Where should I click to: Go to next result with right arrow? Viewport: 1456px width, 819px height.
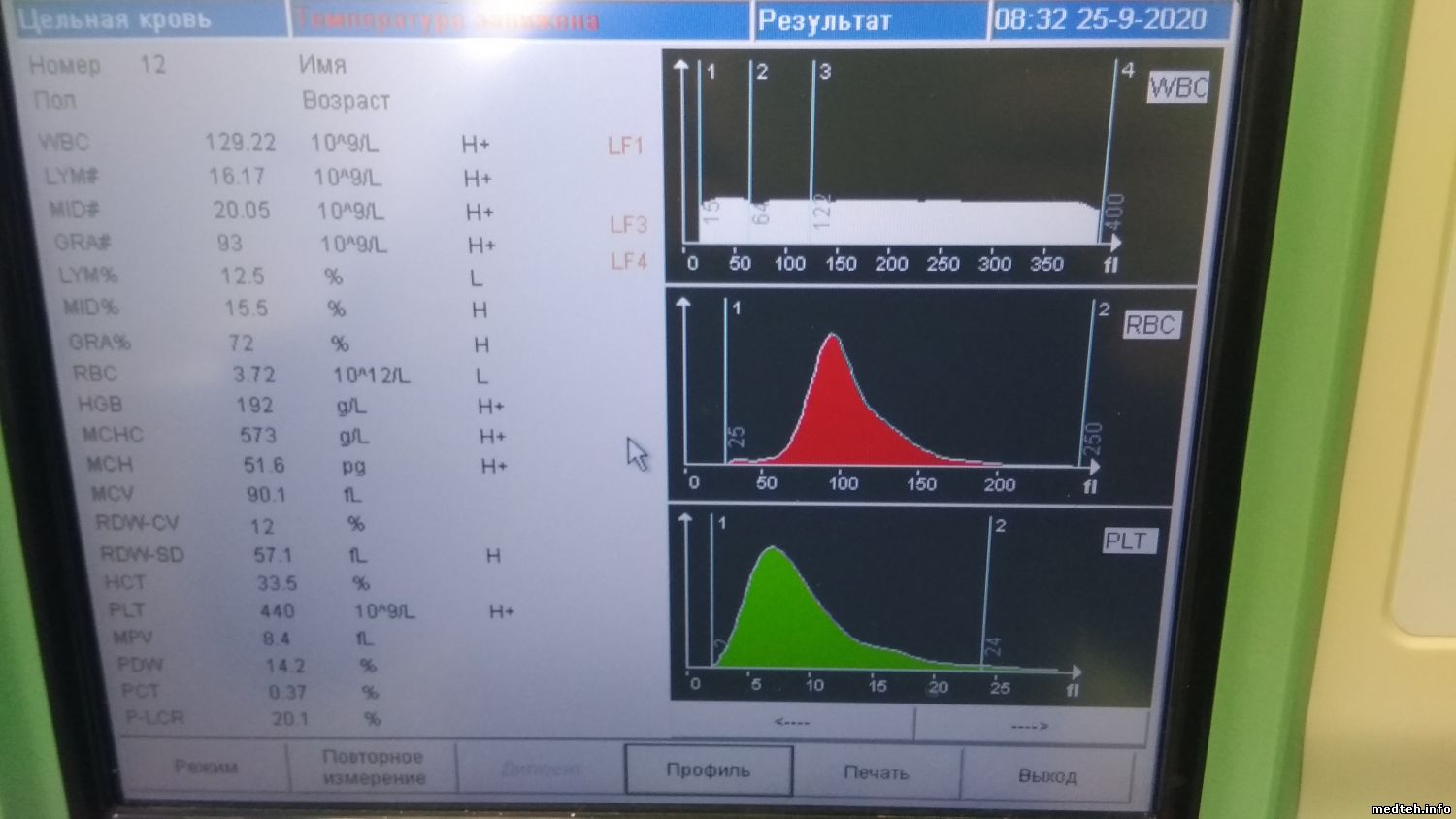pyautogui.click(x=1030, y=725)
